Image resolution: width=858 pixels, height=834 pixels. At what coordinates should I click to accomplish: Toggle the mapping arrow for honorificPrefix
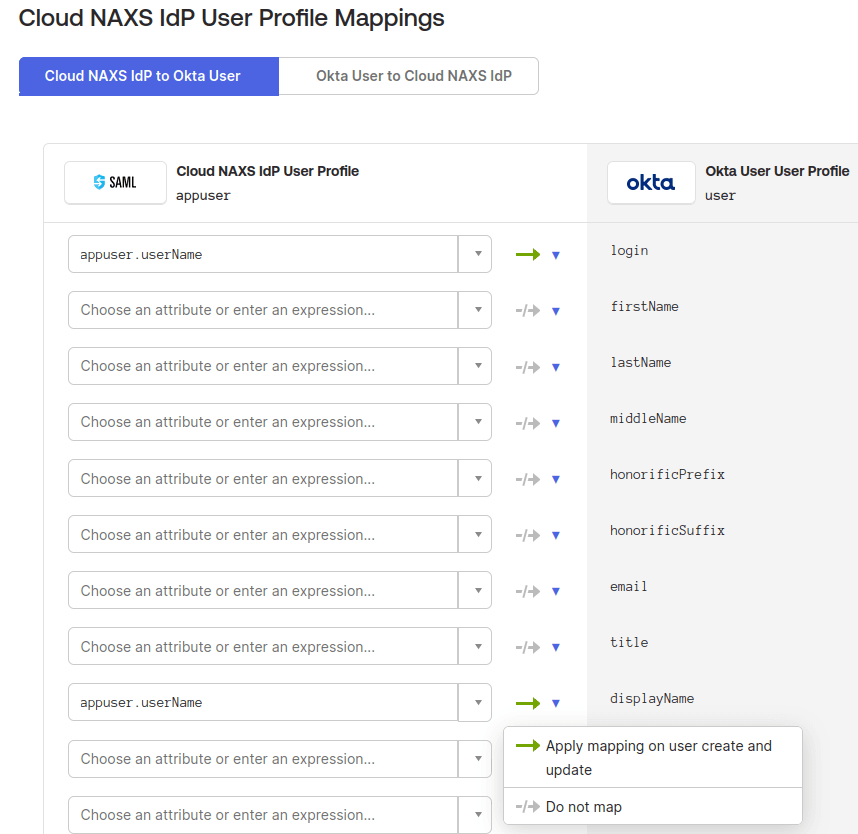(x=538, y=479)
